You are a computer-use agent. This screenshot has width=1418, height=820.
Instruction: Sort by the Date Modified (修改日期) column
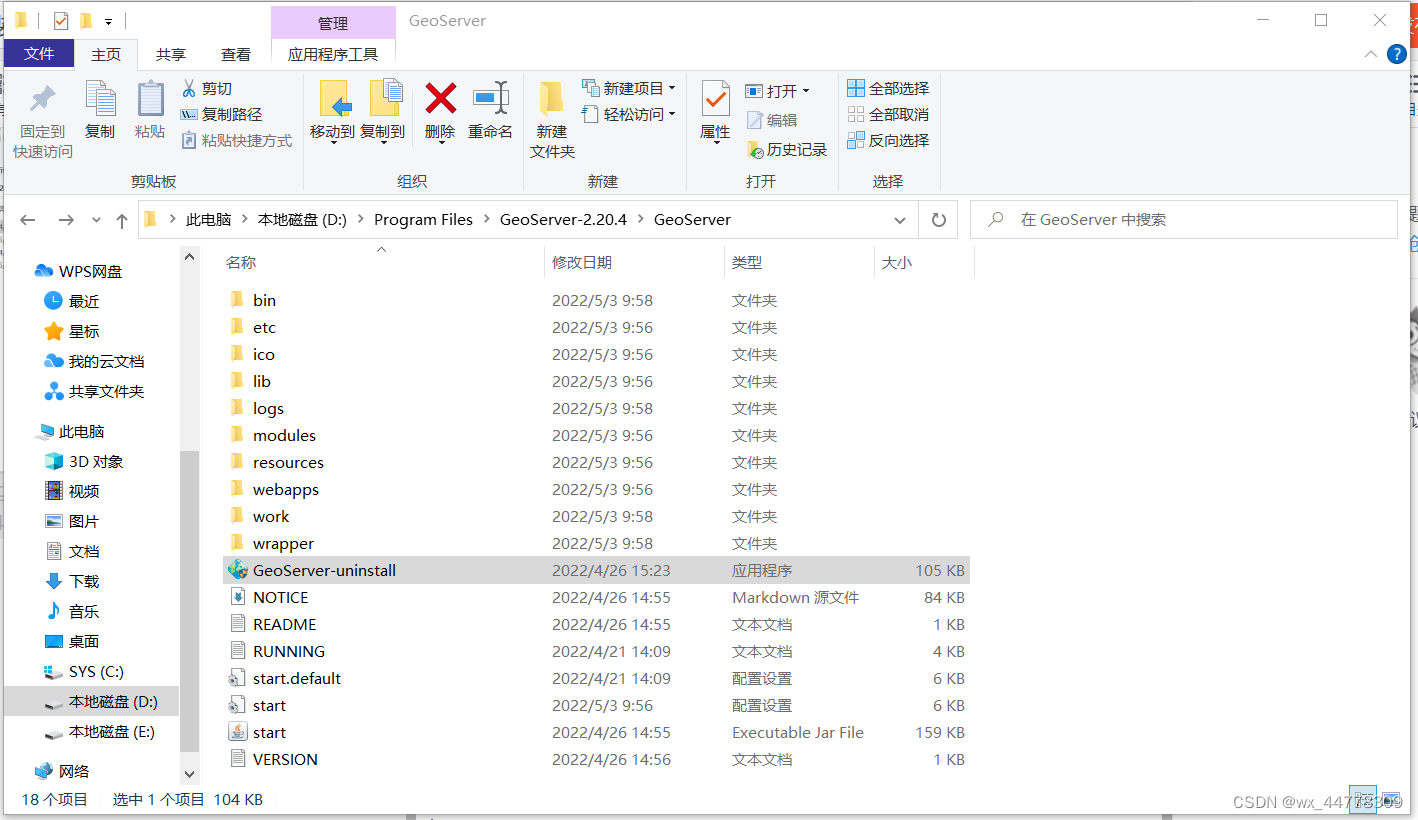(x=582, y=263)
